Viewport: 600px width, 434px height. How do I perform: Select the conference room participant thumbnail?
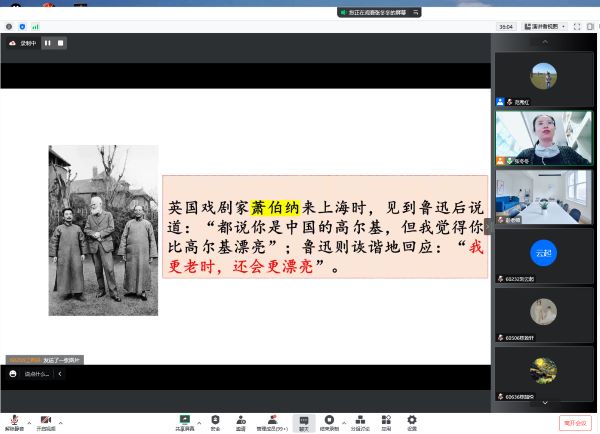(x=543, y=197)
